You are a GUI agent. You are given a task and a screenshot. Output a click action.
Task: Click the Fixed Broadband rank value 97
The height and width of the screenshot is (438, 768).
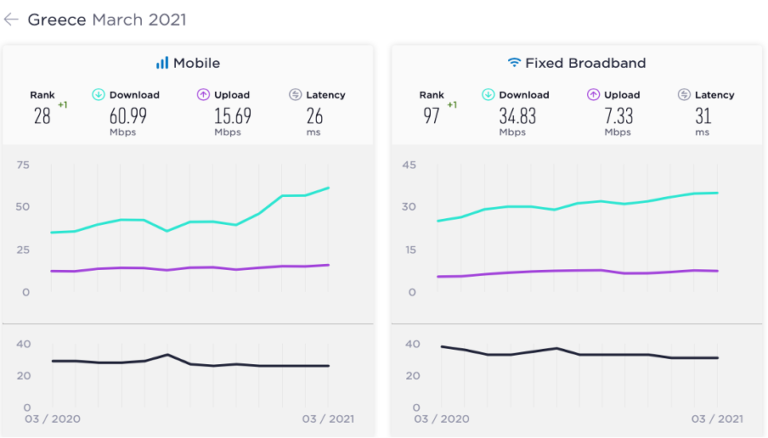(x=432, y=116)
